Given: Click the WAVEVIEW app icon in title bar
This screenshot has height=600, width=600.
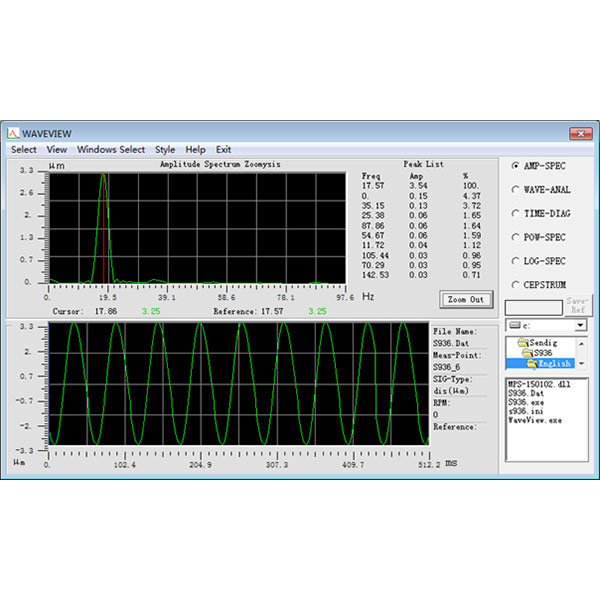Looking at the screenshot, I should (14, 133).
